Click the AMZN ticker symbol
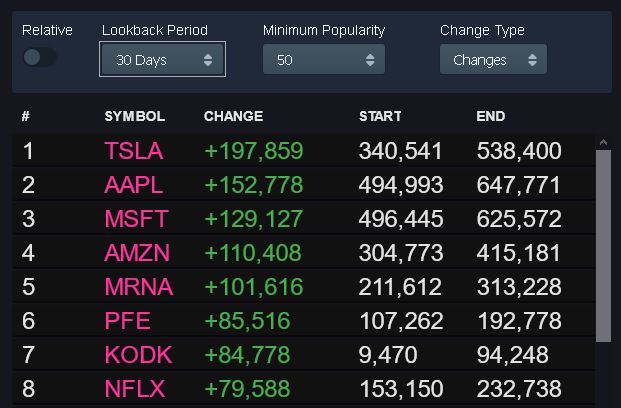The width and height of the screenshot is (621, 408). tap(137, 253)
